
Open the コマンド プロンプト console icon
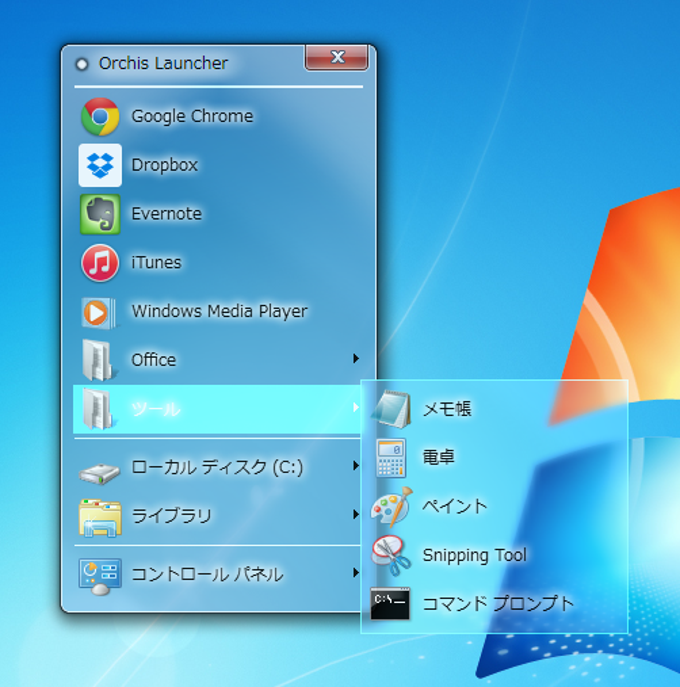point(390,604)
